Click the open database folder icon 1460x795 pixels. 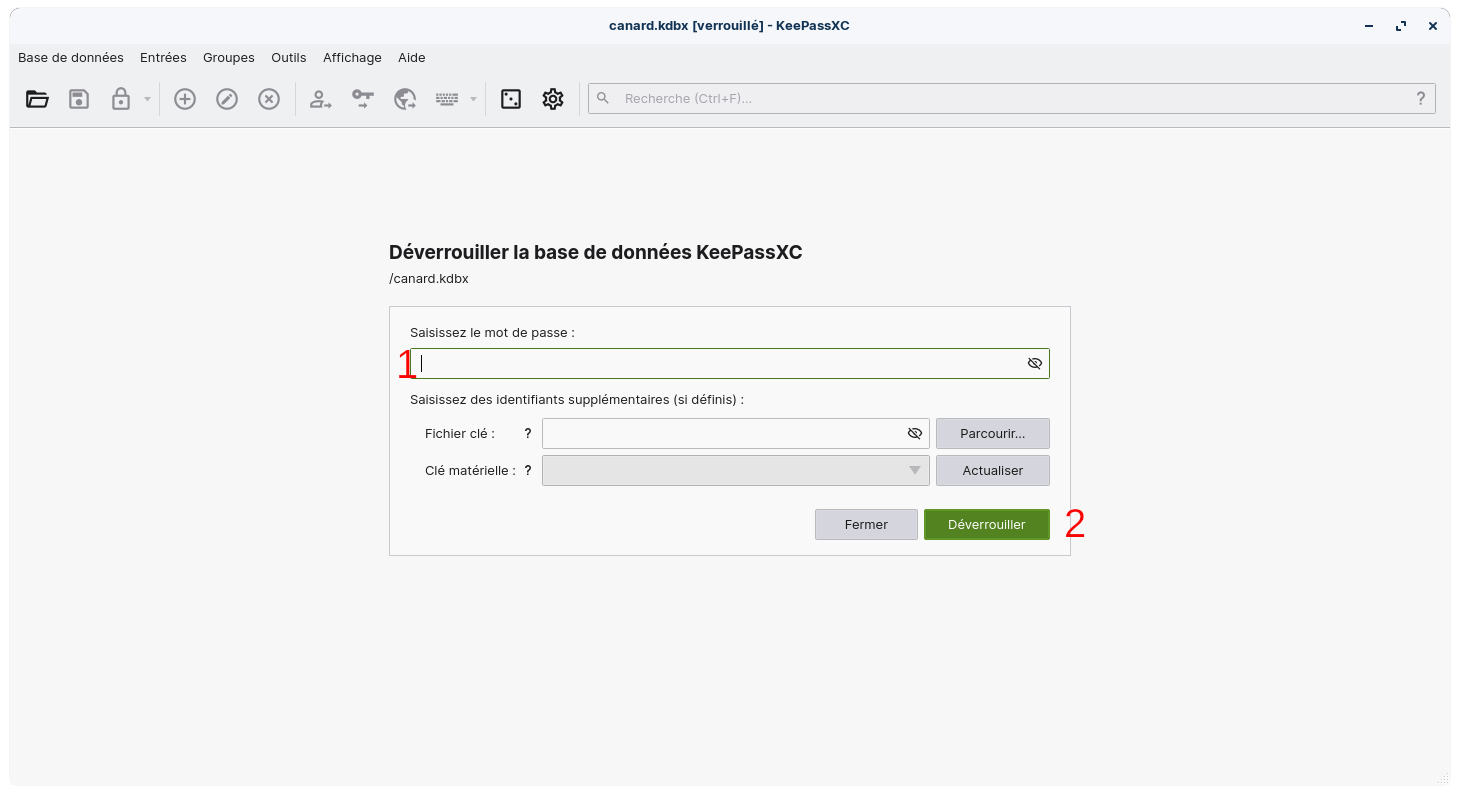[x=37, y=99]
